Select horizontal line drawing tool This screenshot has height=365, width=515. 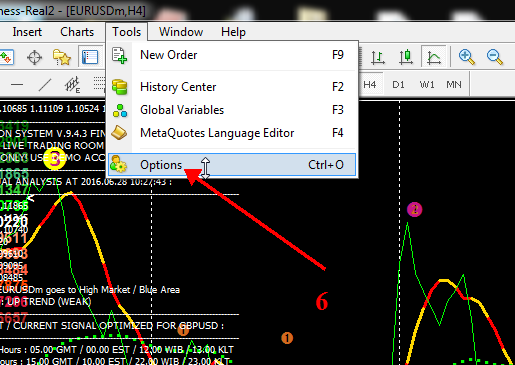[x=17, y=84]
